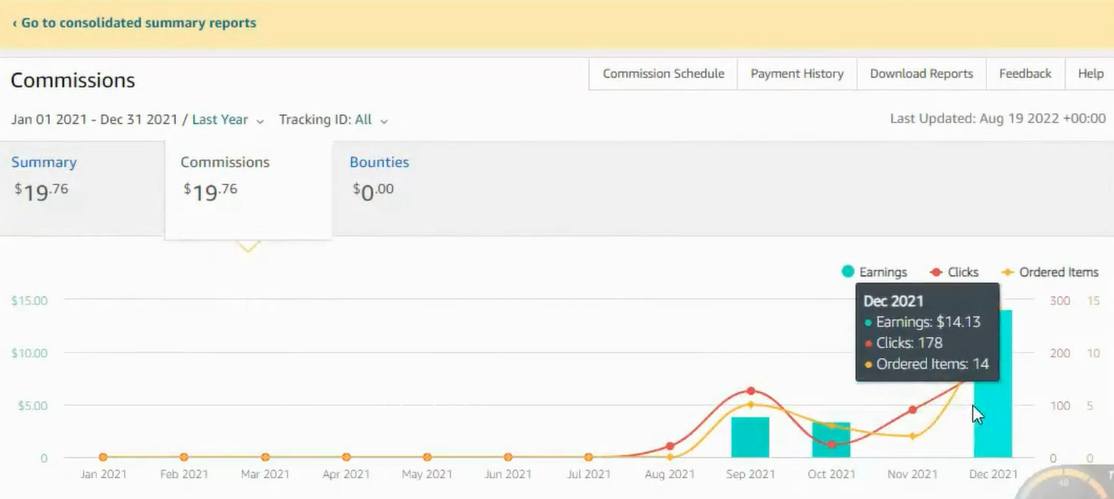
Task: Open Payment History
Action: (x=797, y=74)
